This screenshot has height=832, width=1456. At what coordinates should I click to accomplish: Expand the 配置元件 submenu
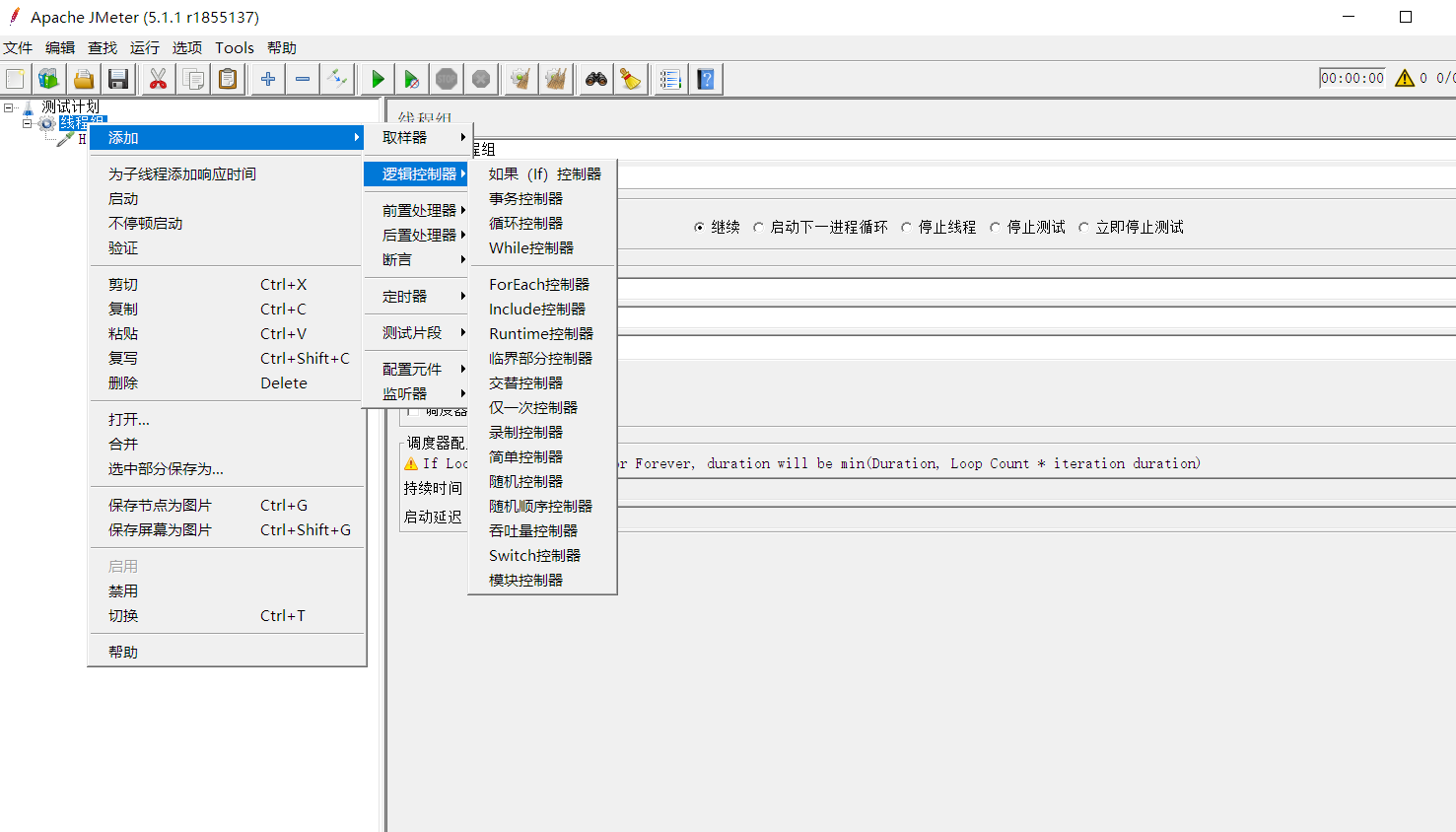coord(418,369)
